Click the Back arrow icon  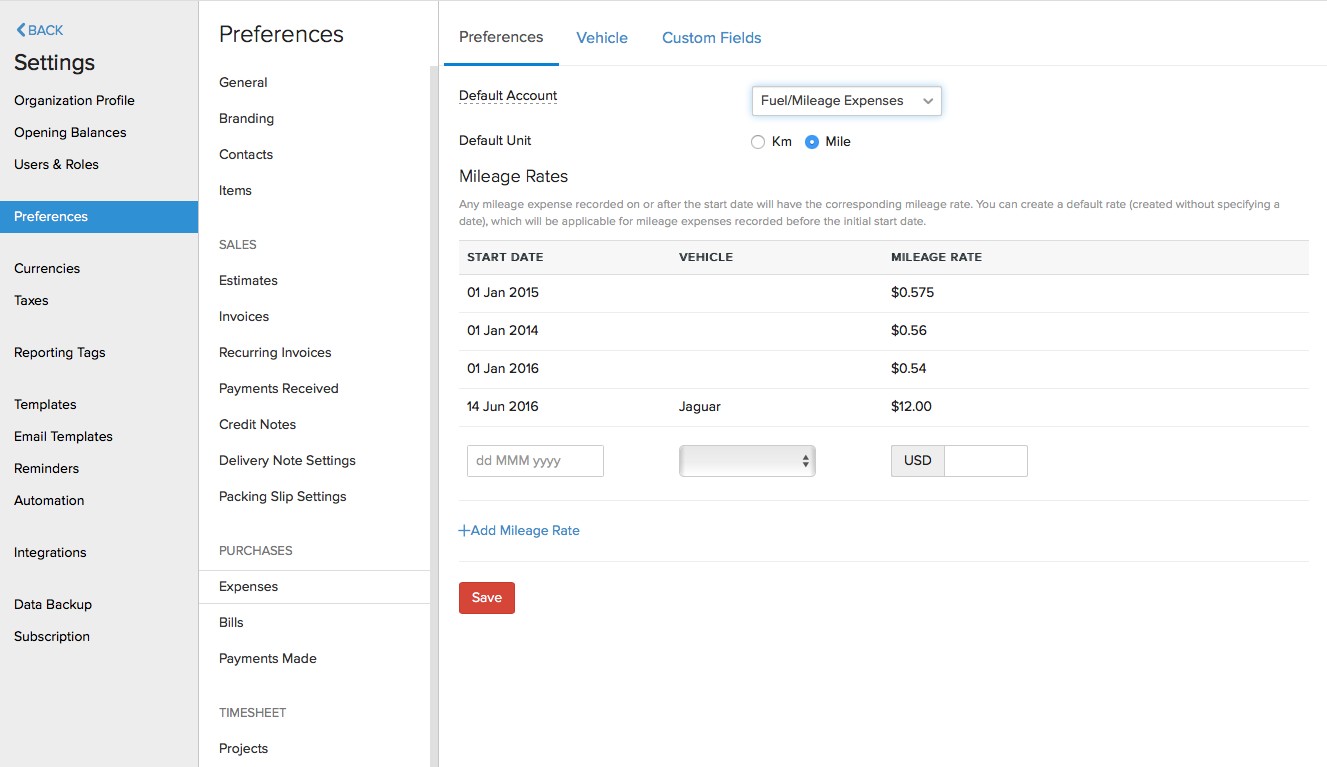point(21,31)
